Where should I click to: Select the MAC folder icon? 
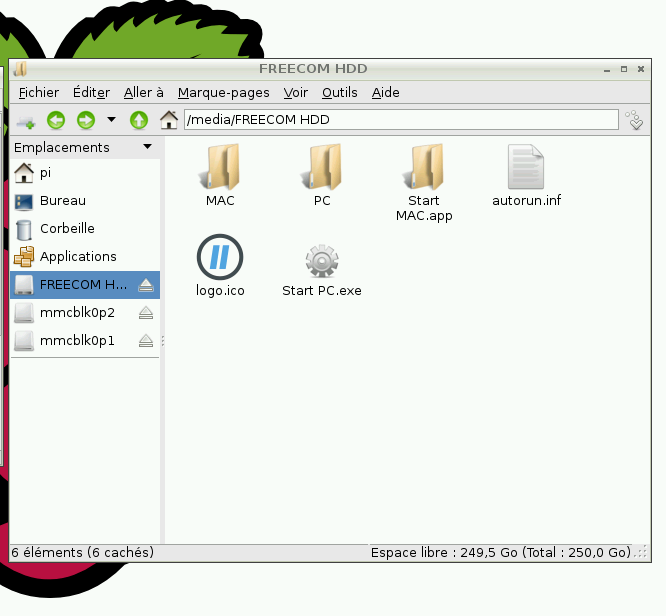coord(220,167)
